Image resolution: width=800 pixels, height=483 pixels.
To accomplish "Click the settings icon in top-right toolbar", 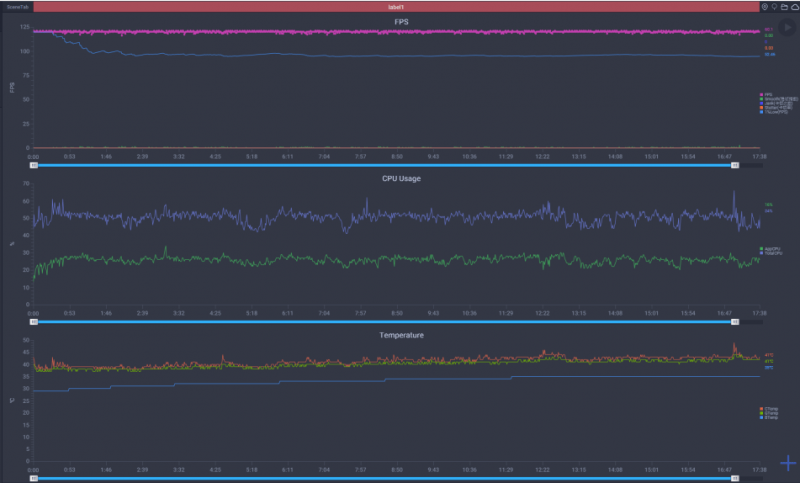I will 765,6.
